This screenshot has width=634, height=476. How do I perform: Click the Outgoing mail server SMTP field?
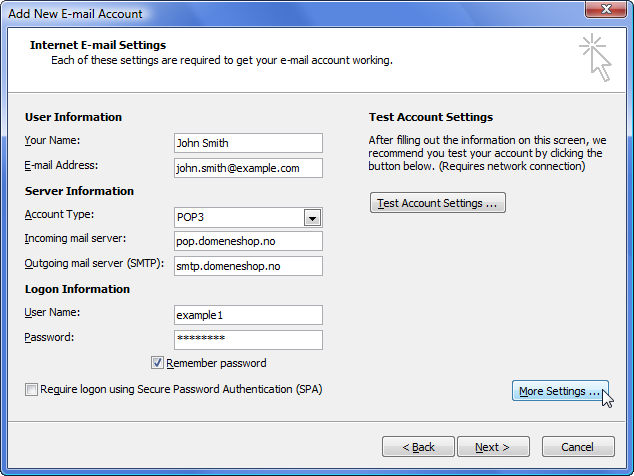(248, 266)
